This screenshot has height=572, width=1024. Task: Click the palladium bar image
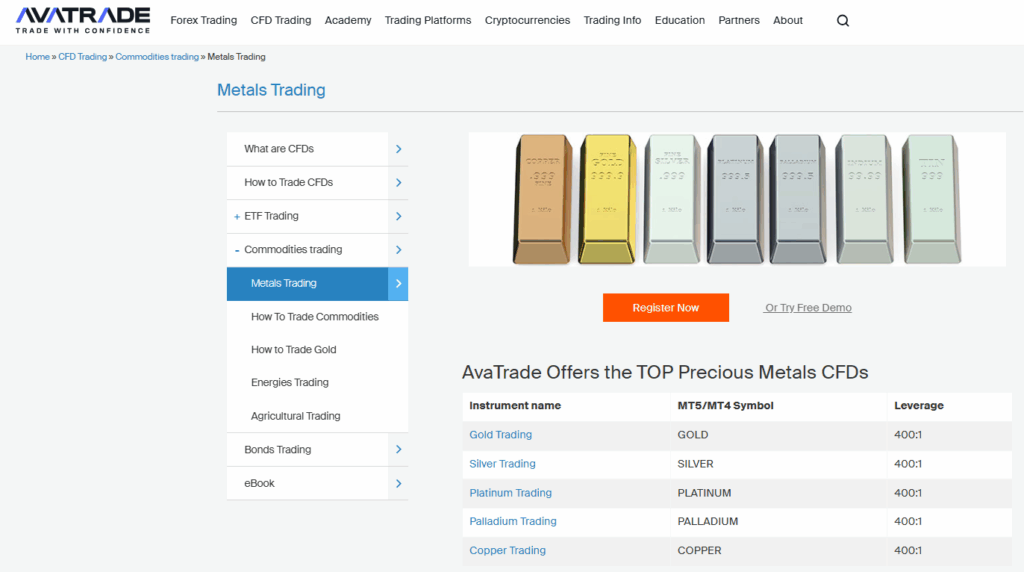798,199
